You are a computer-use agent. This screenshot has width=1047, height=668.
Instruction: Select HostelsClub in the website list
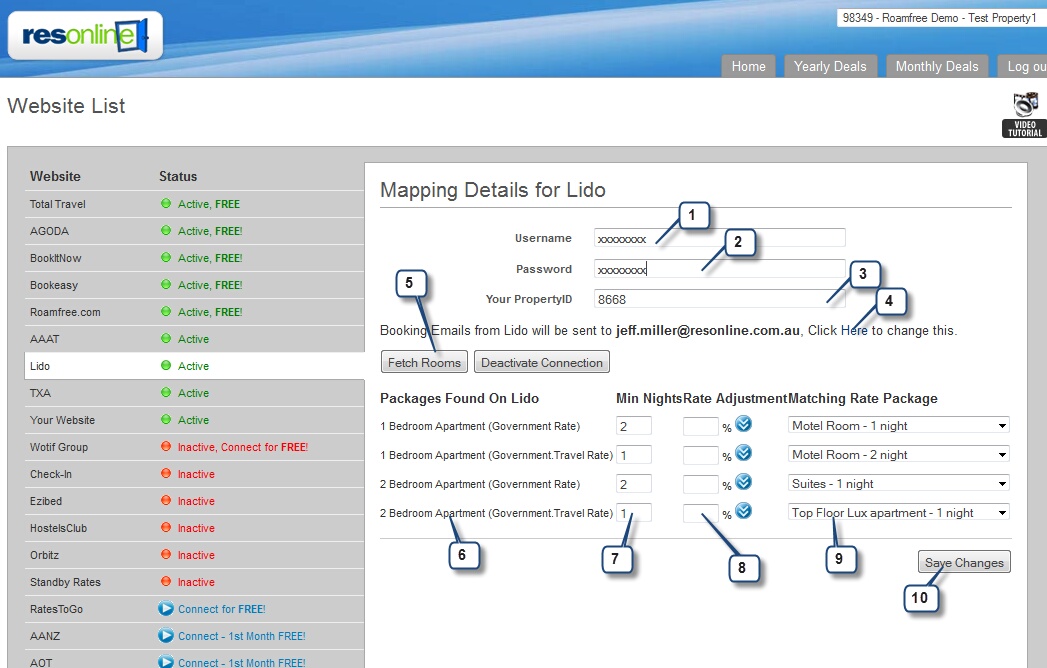(x=194, y=528)
